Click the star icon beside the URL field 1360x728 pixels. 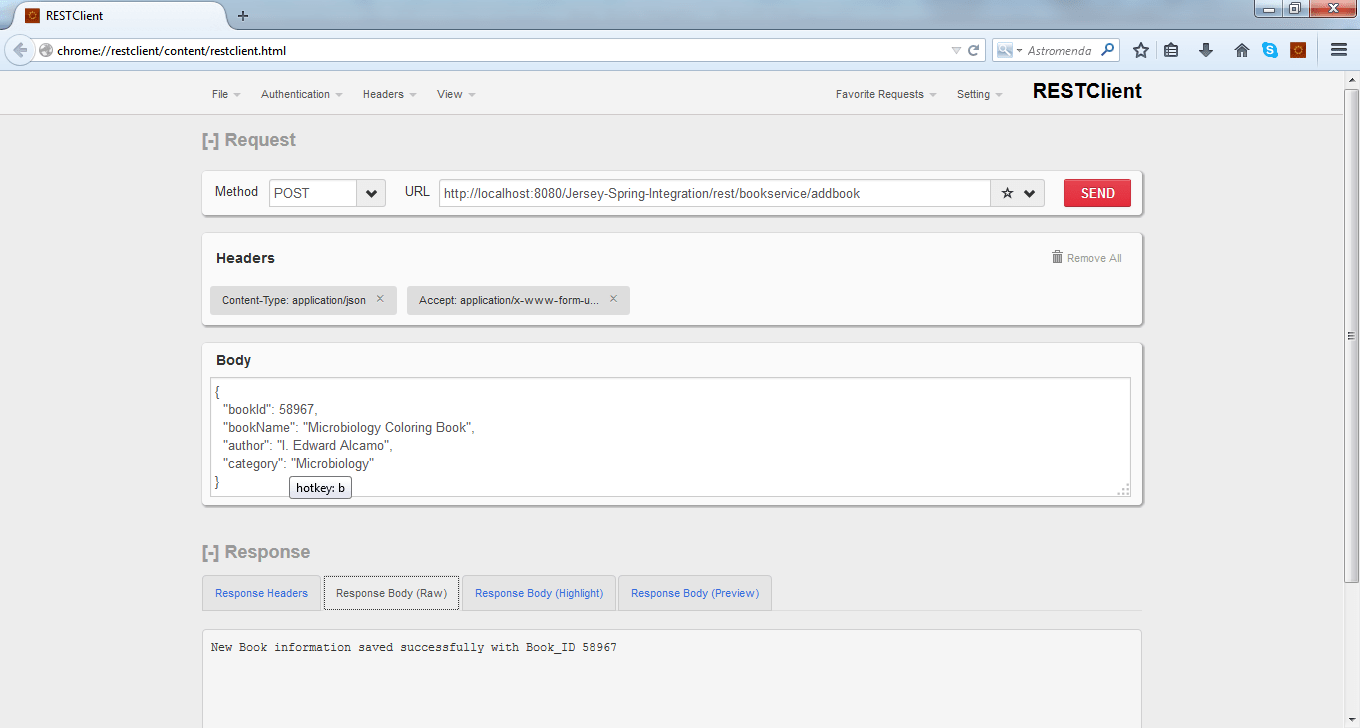(1008, 192)
